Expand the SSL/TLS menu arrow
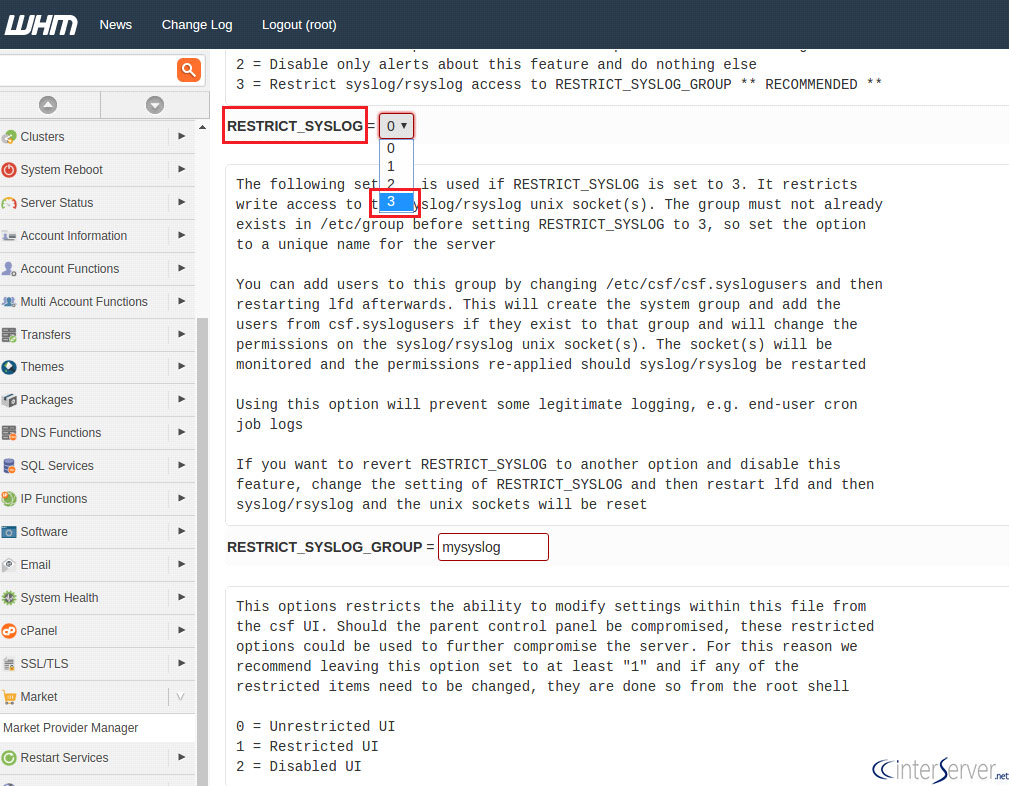 click(181, 663)
